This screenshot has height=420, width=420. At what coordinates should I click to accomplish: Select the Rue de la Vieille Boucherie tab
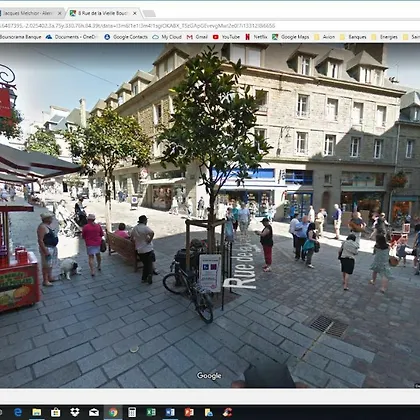pos(103,13)
